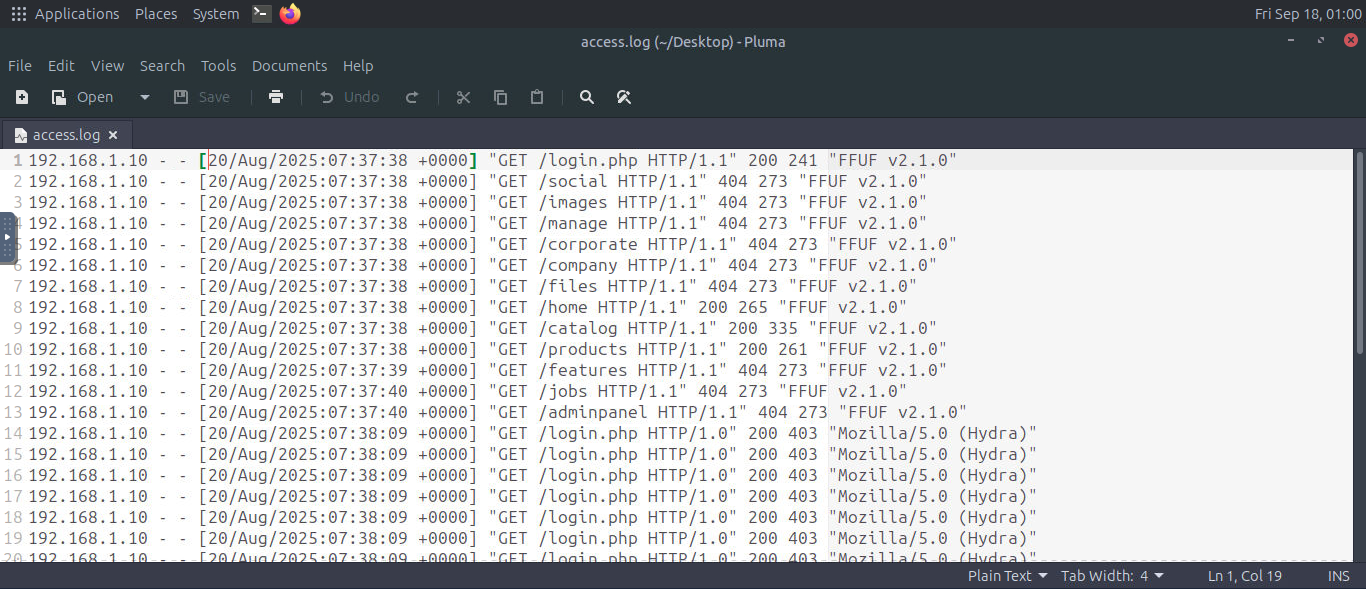The height and width of the screenshot is (589, 1366).
Task: Launch Firefox from the top panel
Action: click(290, 14)
